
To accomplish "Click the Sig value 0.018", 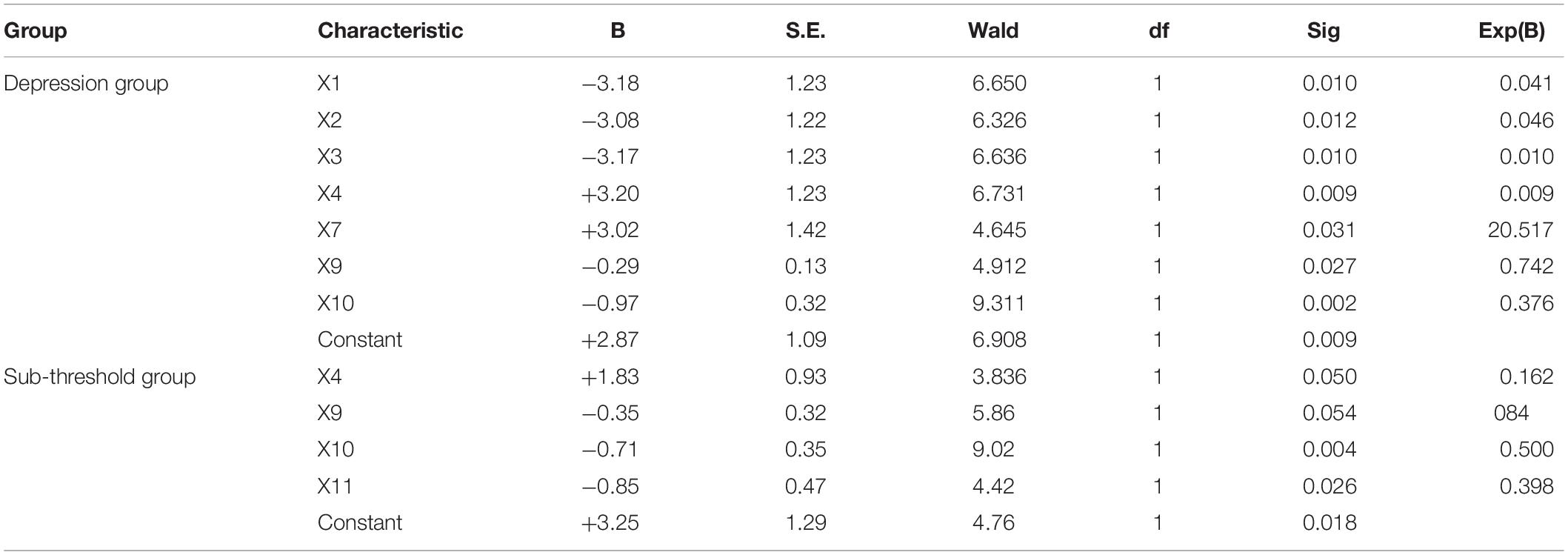I will [x=1330, y=522].
